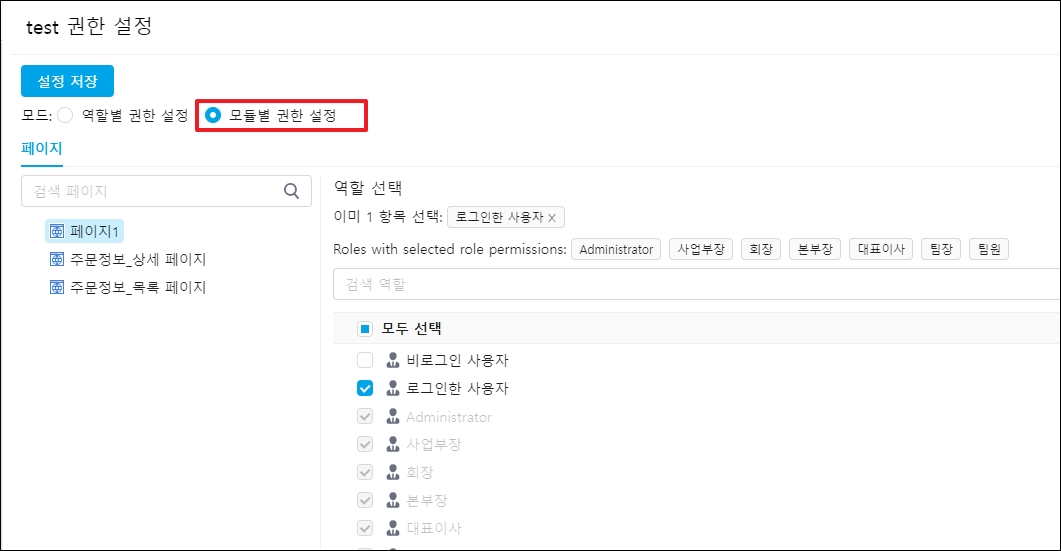This screenshot has width=1061, height=551.
Task: Uncheck the 로그인한 사용자 checkbox
Action: click(x=365, y=388)
